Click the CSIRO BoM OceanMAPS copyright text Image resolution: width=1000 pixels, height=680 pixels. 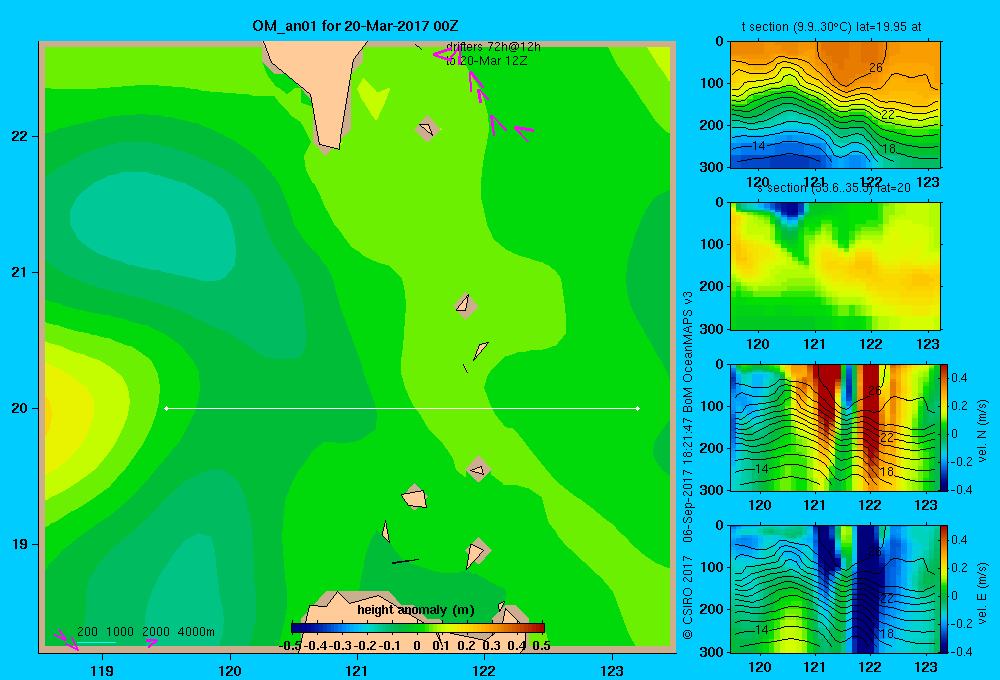coord(688,466)
